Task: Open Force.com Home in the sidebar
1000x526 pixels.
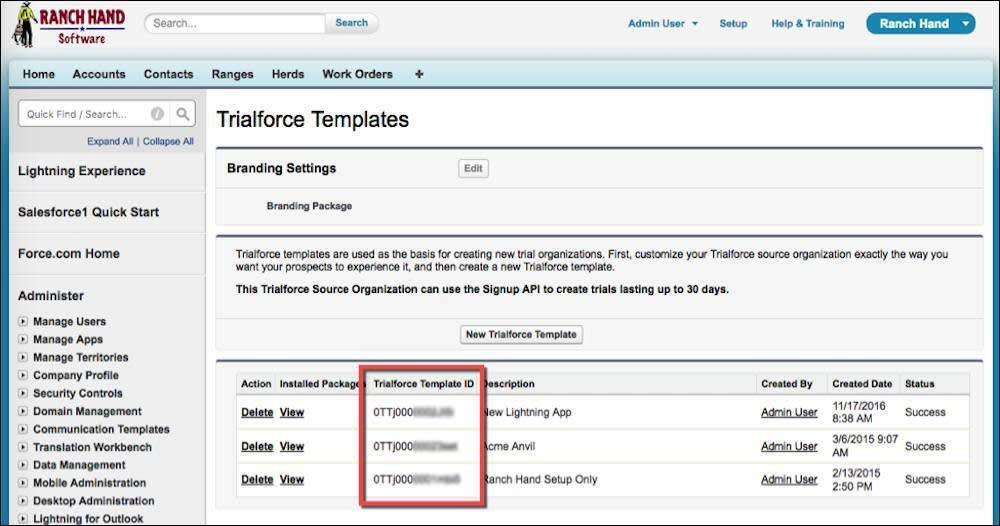Action: click(x=68, y=253)
